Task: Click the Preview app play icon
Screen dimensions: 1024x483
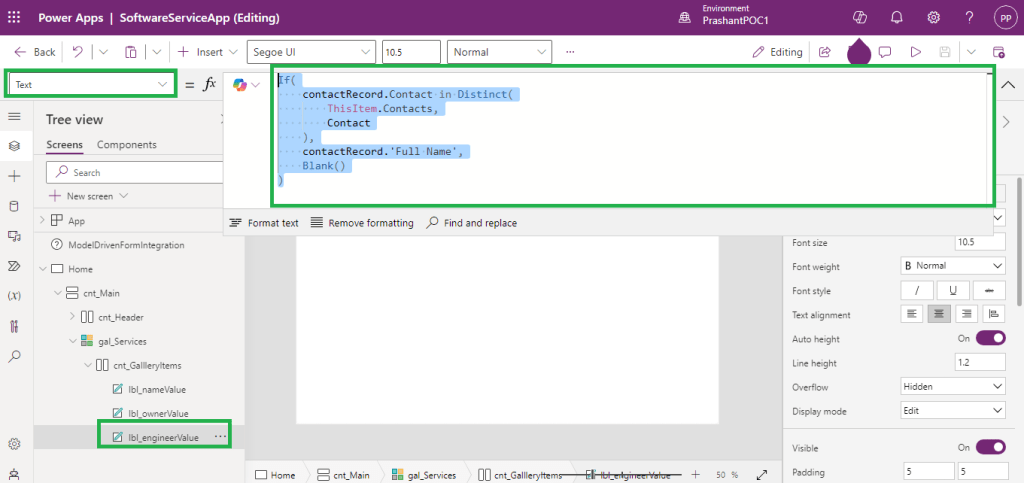Action: tap(915, 52)
